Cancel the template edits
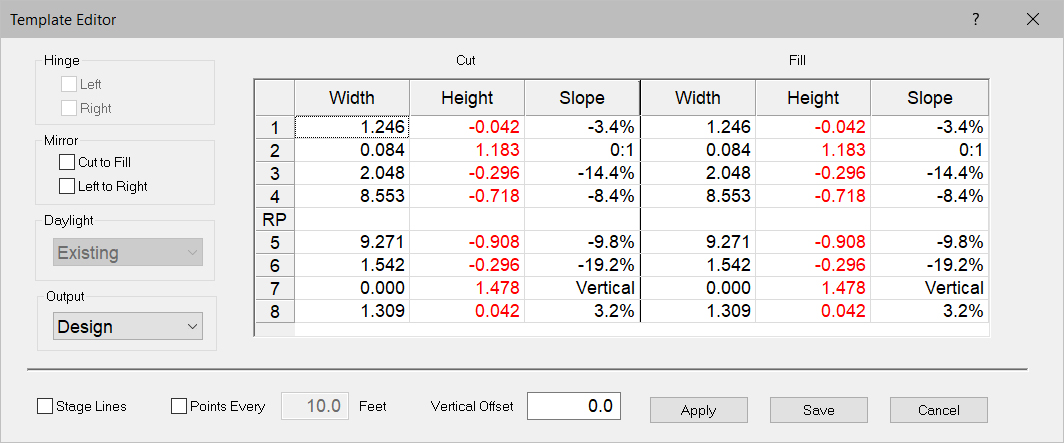Image resolution: width=1064 pixels, height=443 pixels. (938, 410)
